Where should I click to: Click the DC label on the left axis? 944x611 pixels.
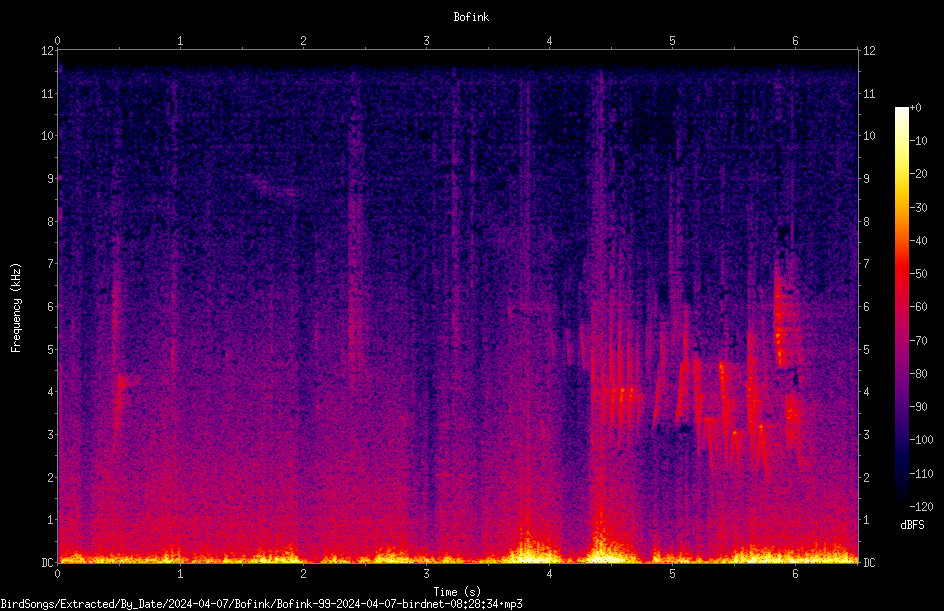pos(48,562)
